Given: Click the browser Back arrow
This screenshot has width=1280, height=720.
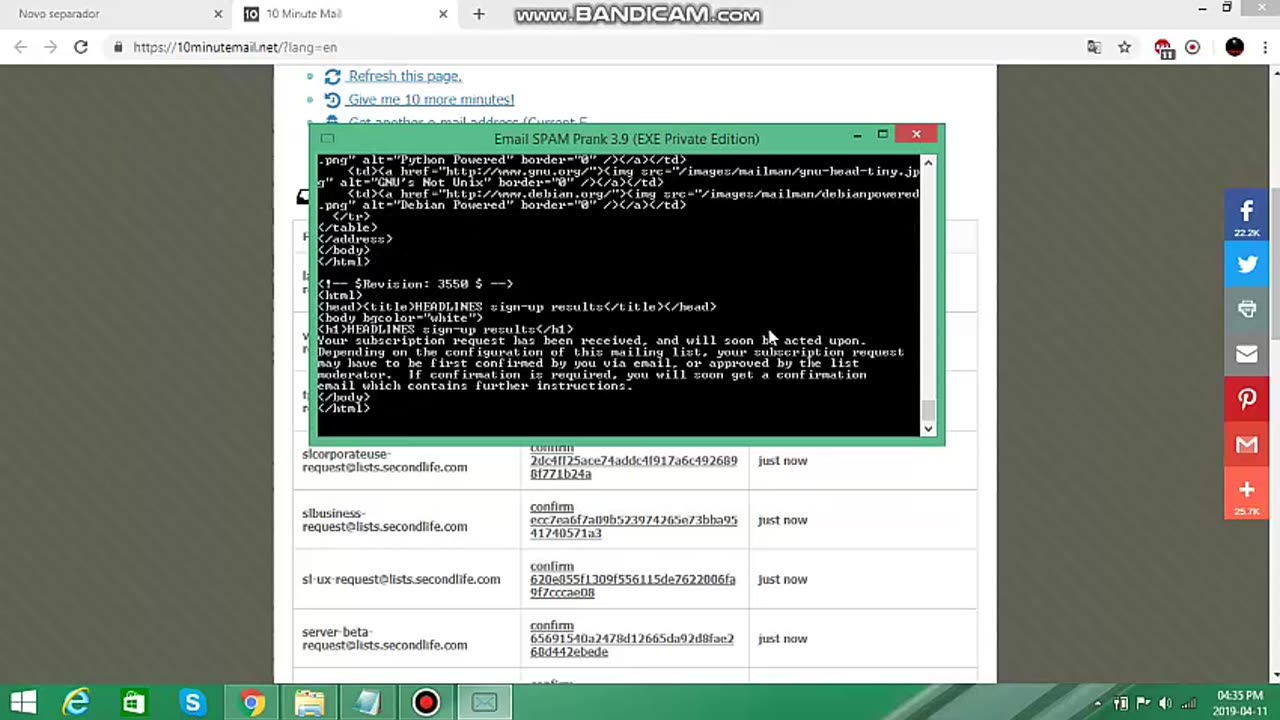Looking at the screenshot, I should pyautogui.click(x=21, y=47).
